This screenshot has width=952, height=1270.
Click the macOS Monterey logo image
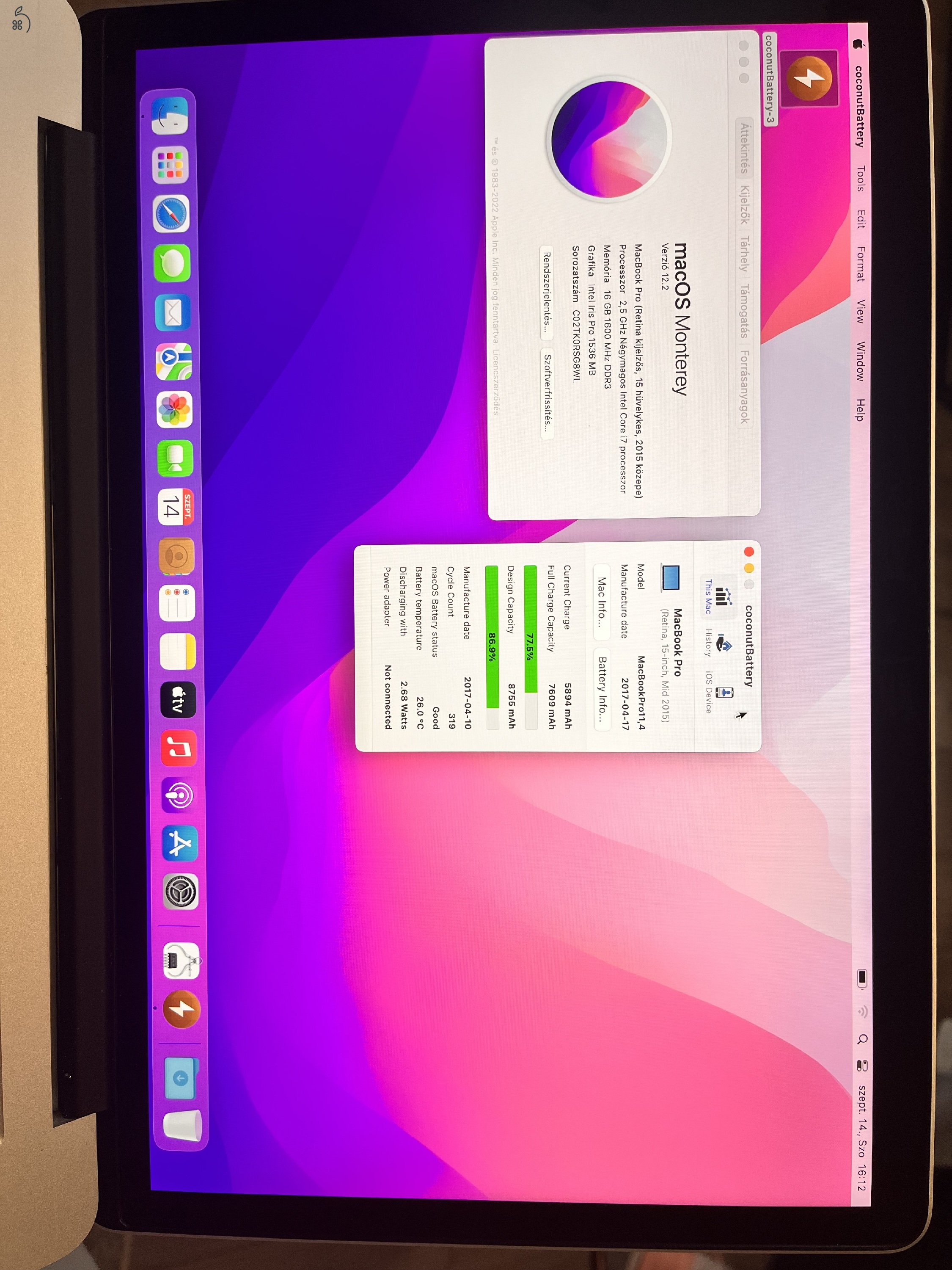tap(609, 140)
